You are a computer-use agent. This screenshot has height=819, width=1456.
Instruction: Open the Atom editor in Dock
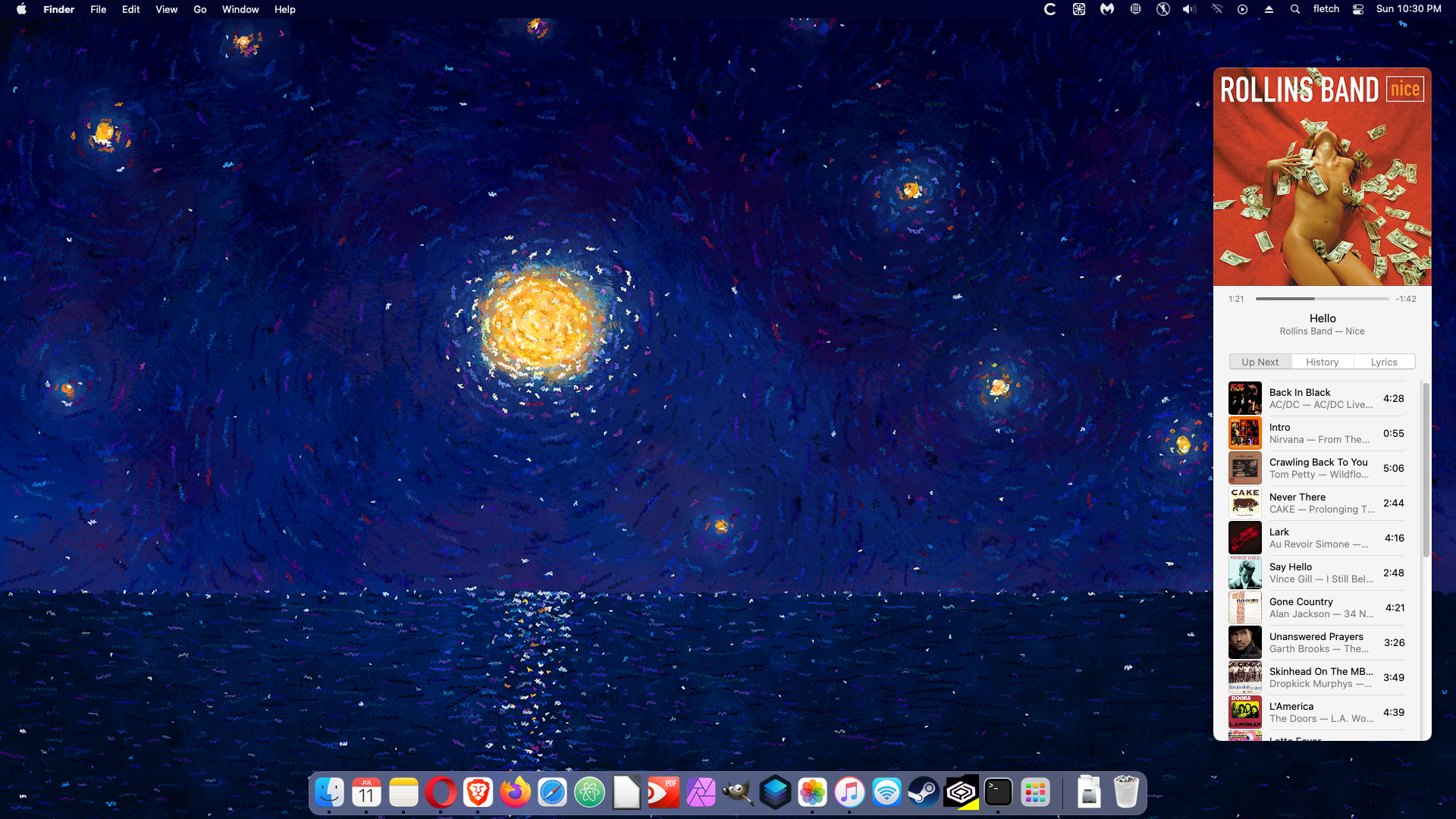tap(589, 792)
